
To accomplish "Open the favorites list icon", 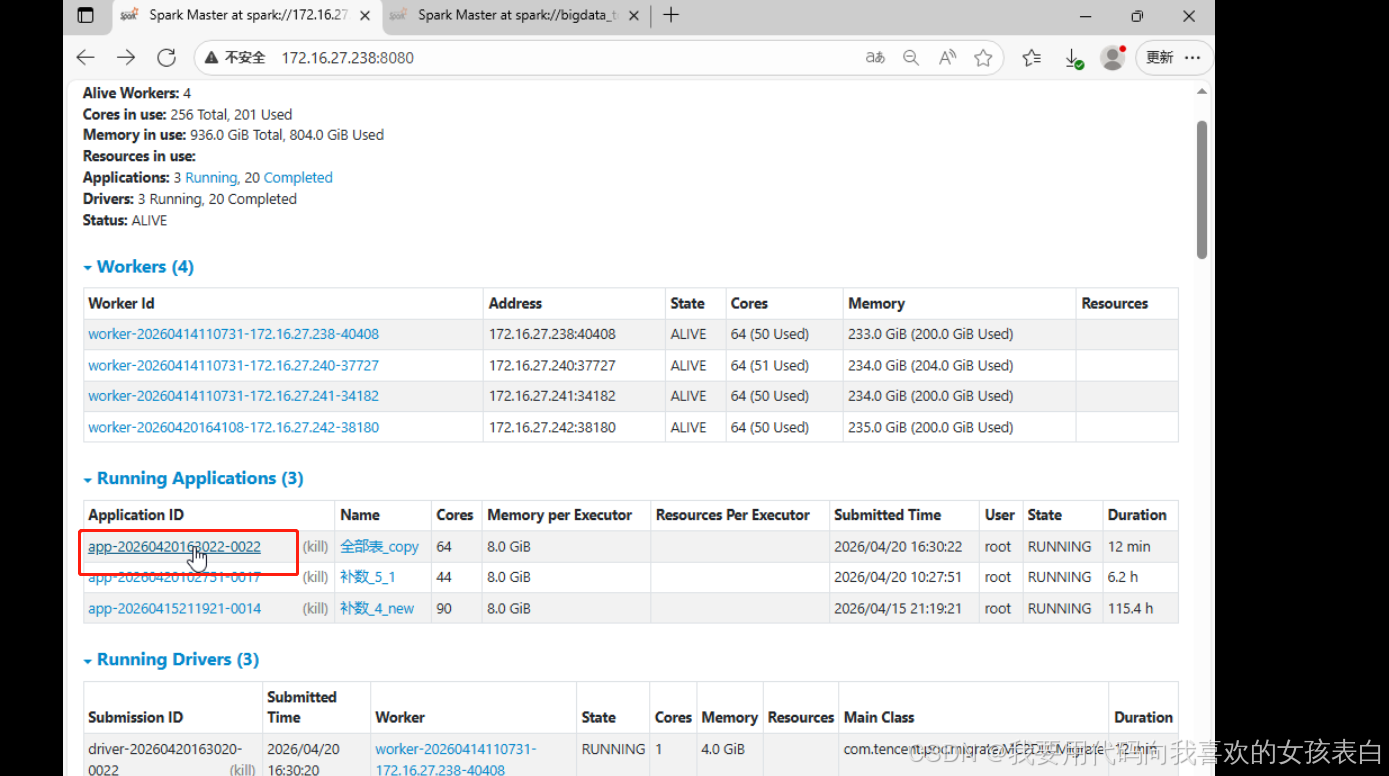I will pyautogui.click(x=1032, y=58).
